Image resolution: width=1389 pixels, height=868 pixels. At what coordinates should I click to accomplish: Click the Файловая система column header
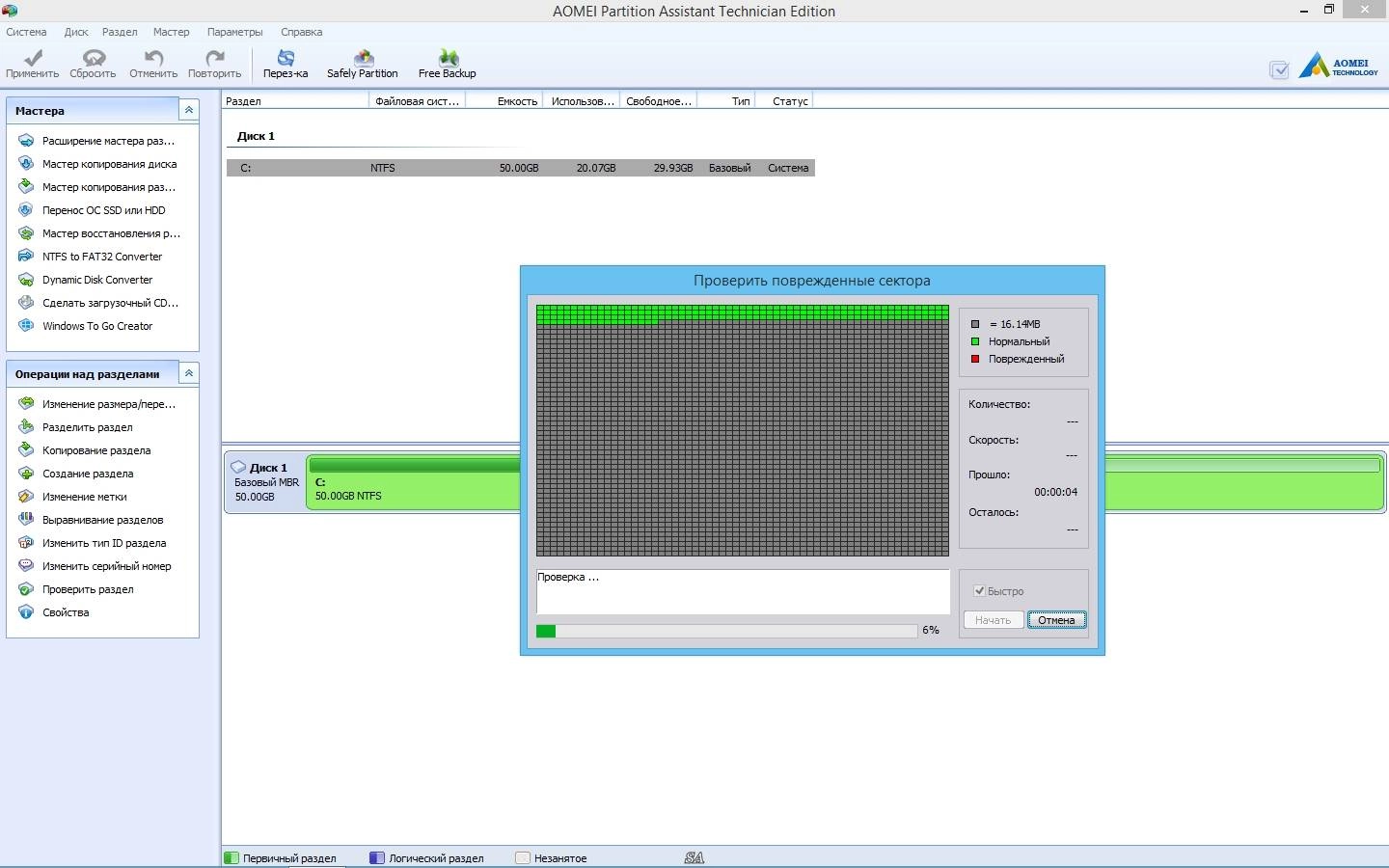417,101
